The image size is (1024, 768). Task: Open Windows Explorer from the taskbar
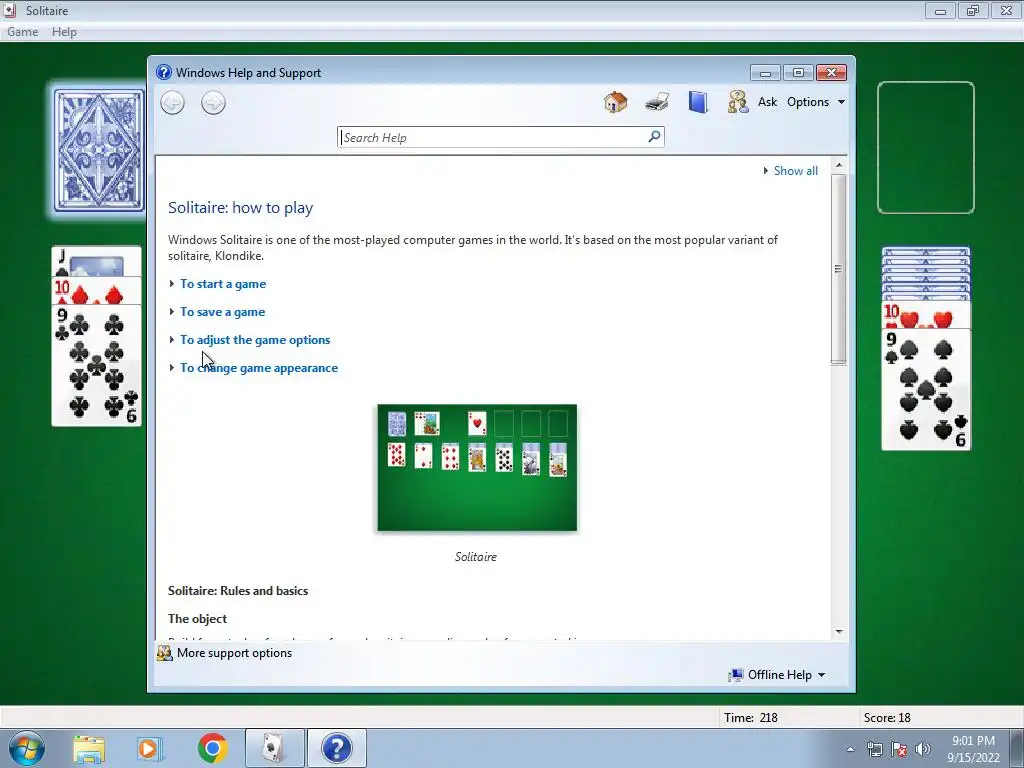coord(89,748)
